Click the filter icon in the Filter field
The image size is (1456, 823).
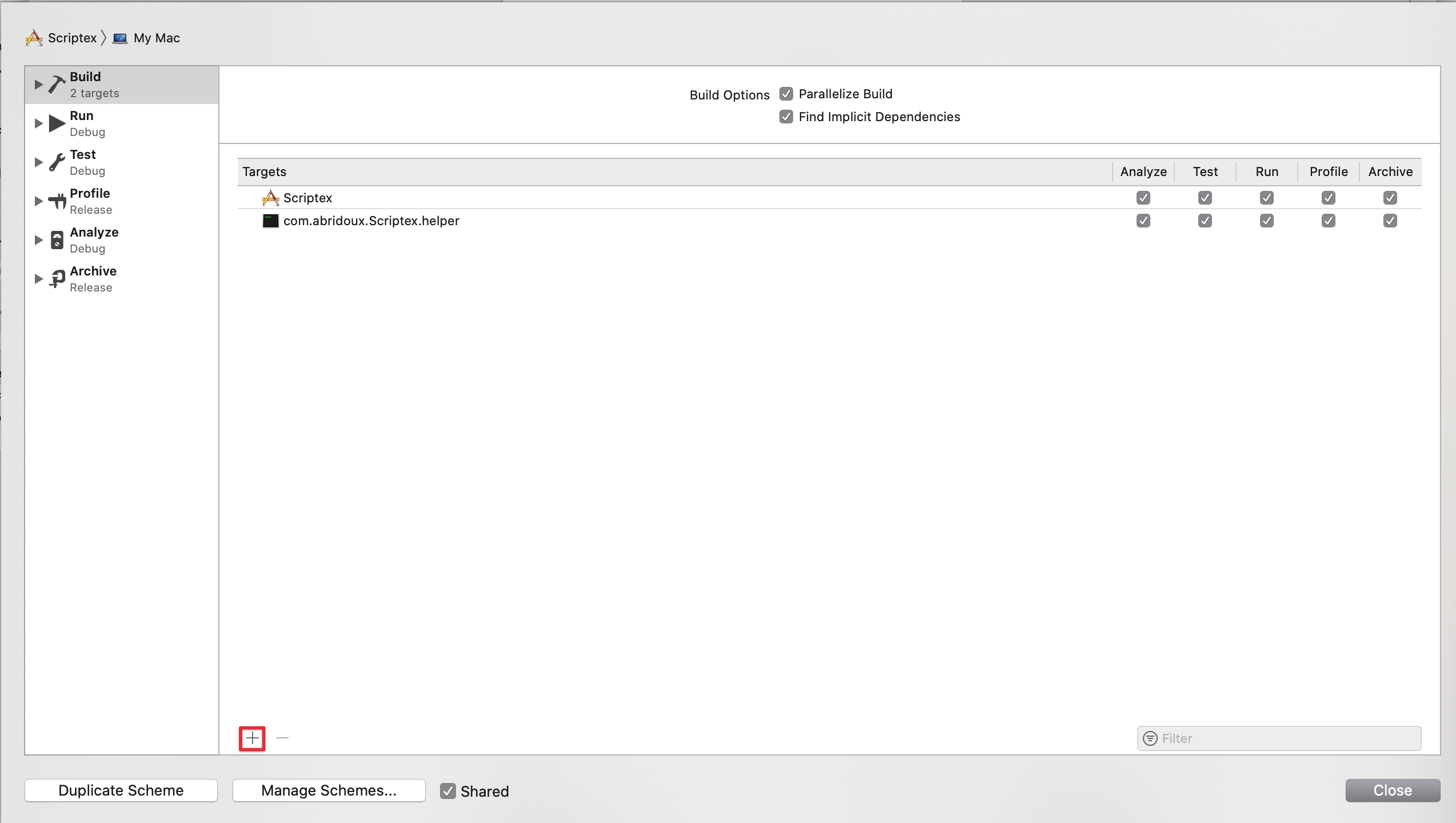point(1150,738)
